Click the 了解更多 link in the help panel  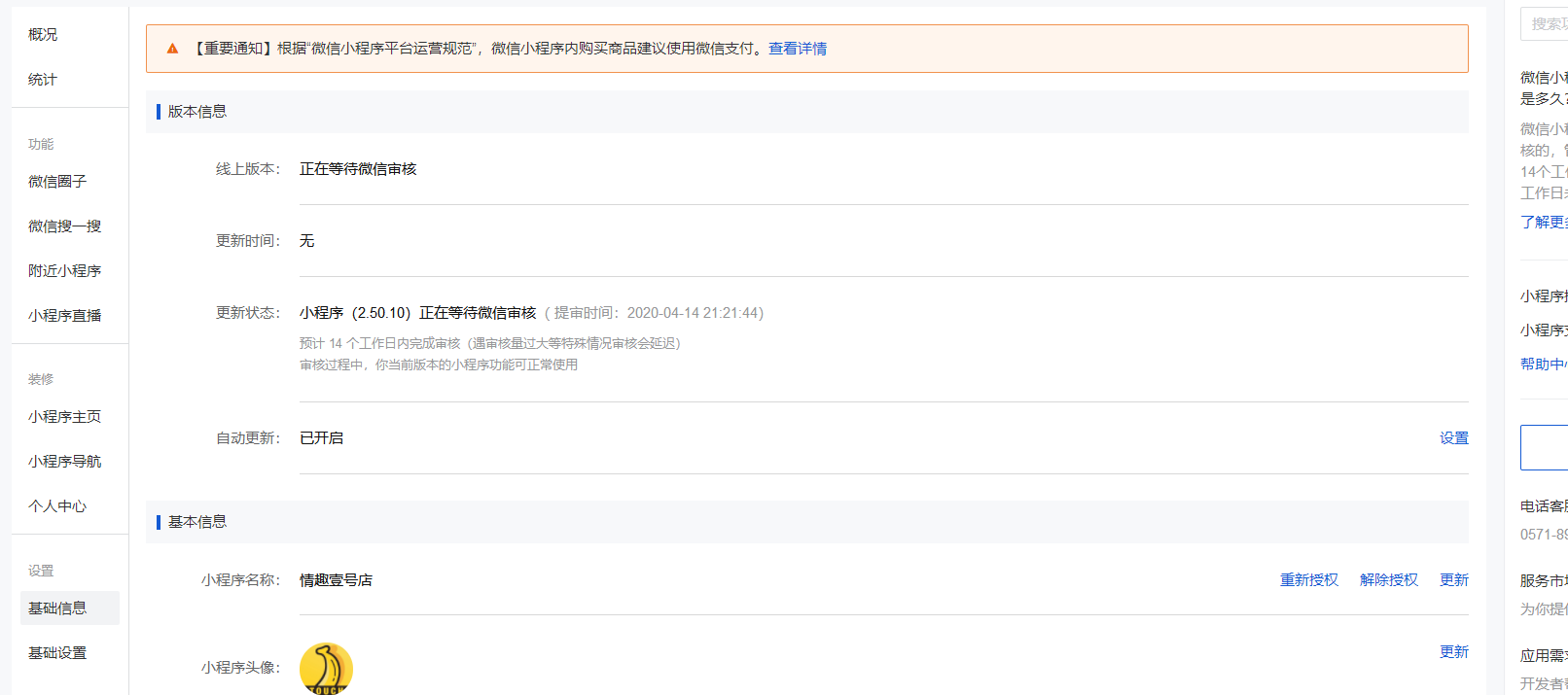[1544, 223]
